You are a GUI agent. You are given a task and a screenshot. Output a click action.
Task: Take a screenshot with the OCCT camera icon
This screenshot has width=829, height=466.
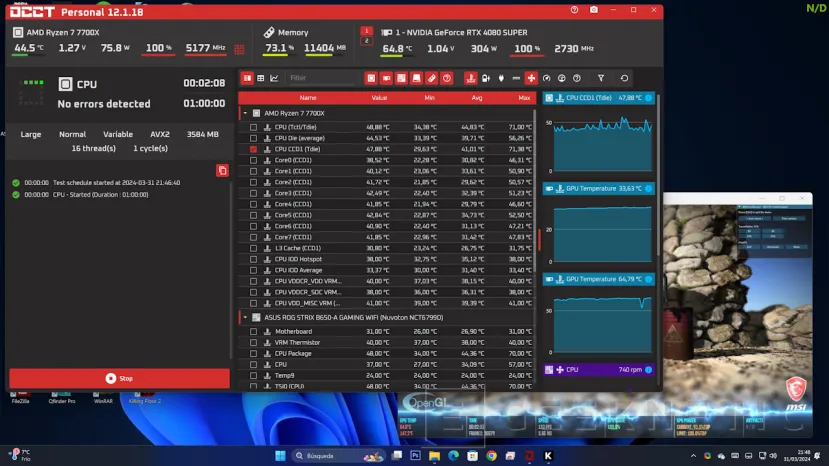[594, 10]
